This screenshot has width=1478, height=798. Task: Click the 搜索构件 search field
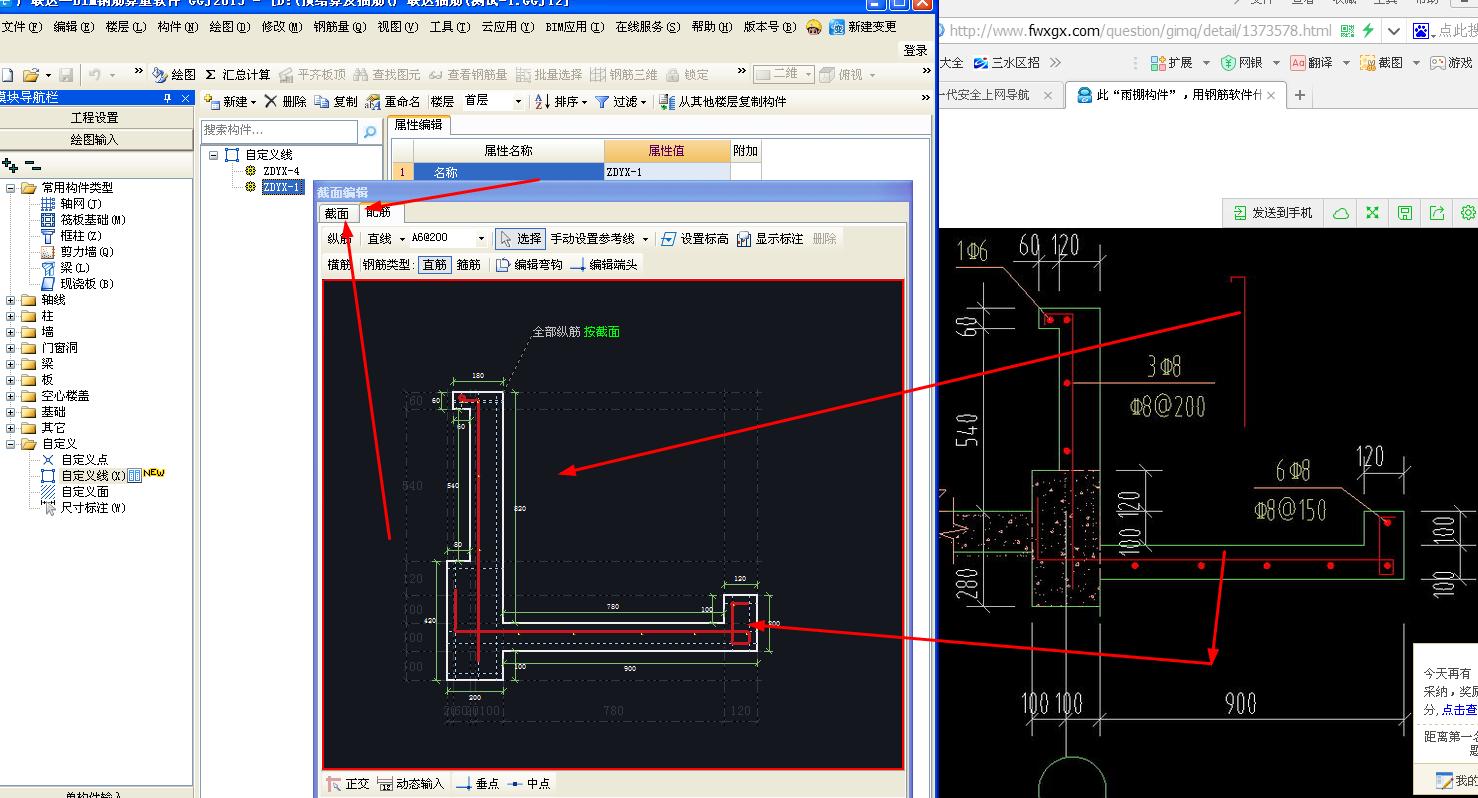point(279,131)
